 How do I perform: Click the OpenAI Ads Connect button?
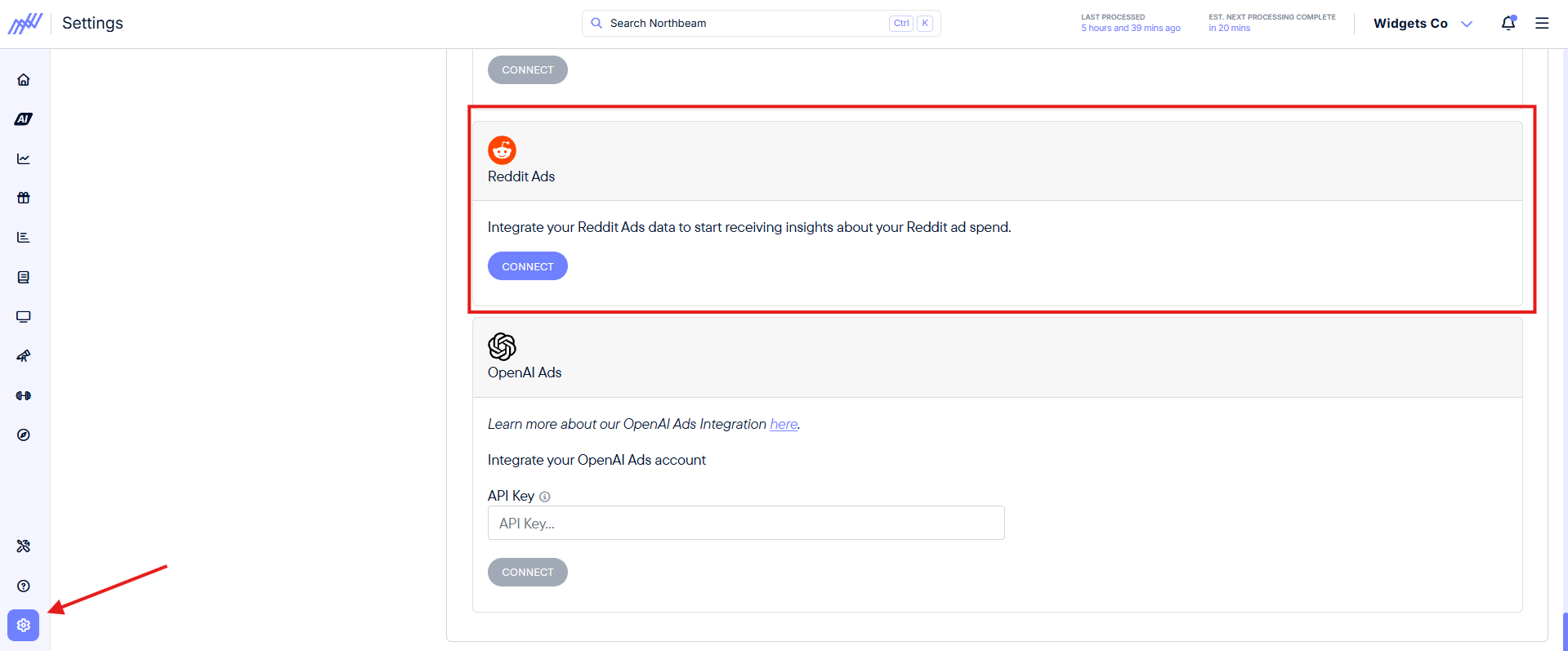coord(528,573)
